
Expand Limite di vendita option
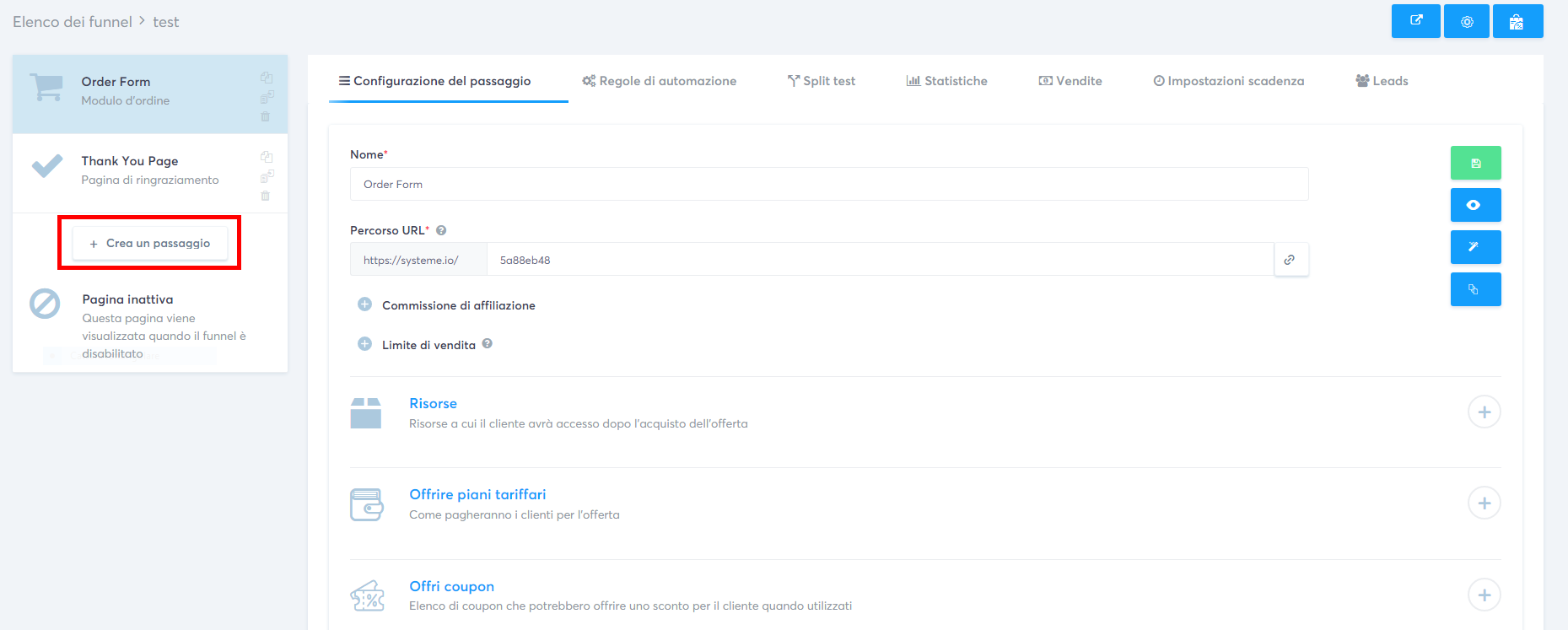(364, 344)
